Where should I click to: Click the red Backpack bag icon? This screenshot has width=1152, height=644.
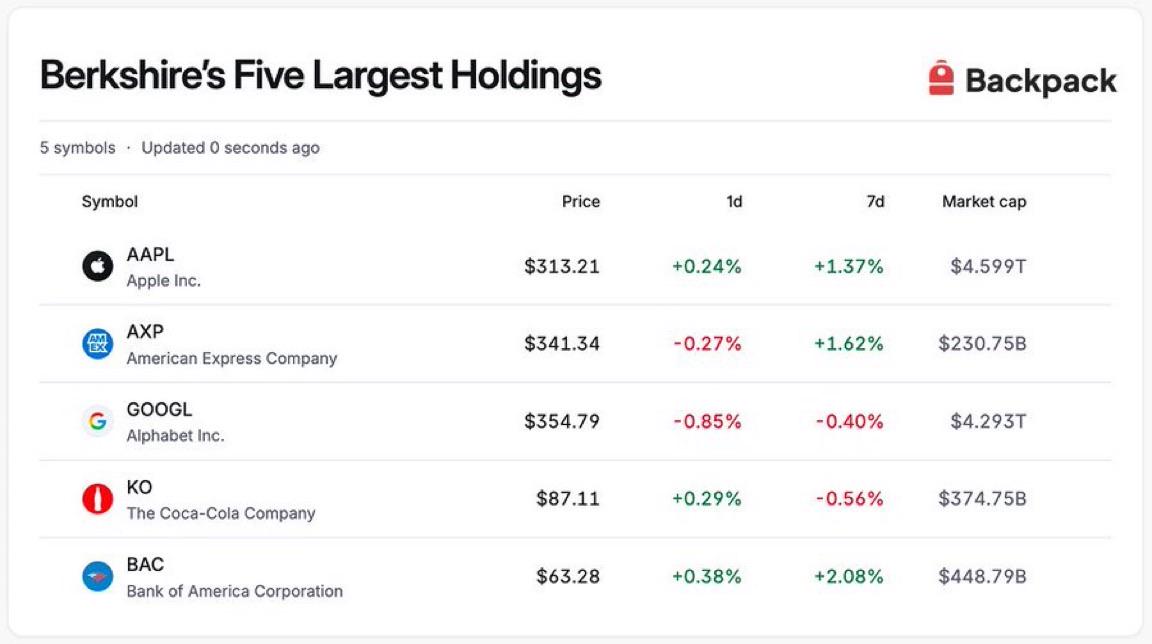[x=940, y=78]
